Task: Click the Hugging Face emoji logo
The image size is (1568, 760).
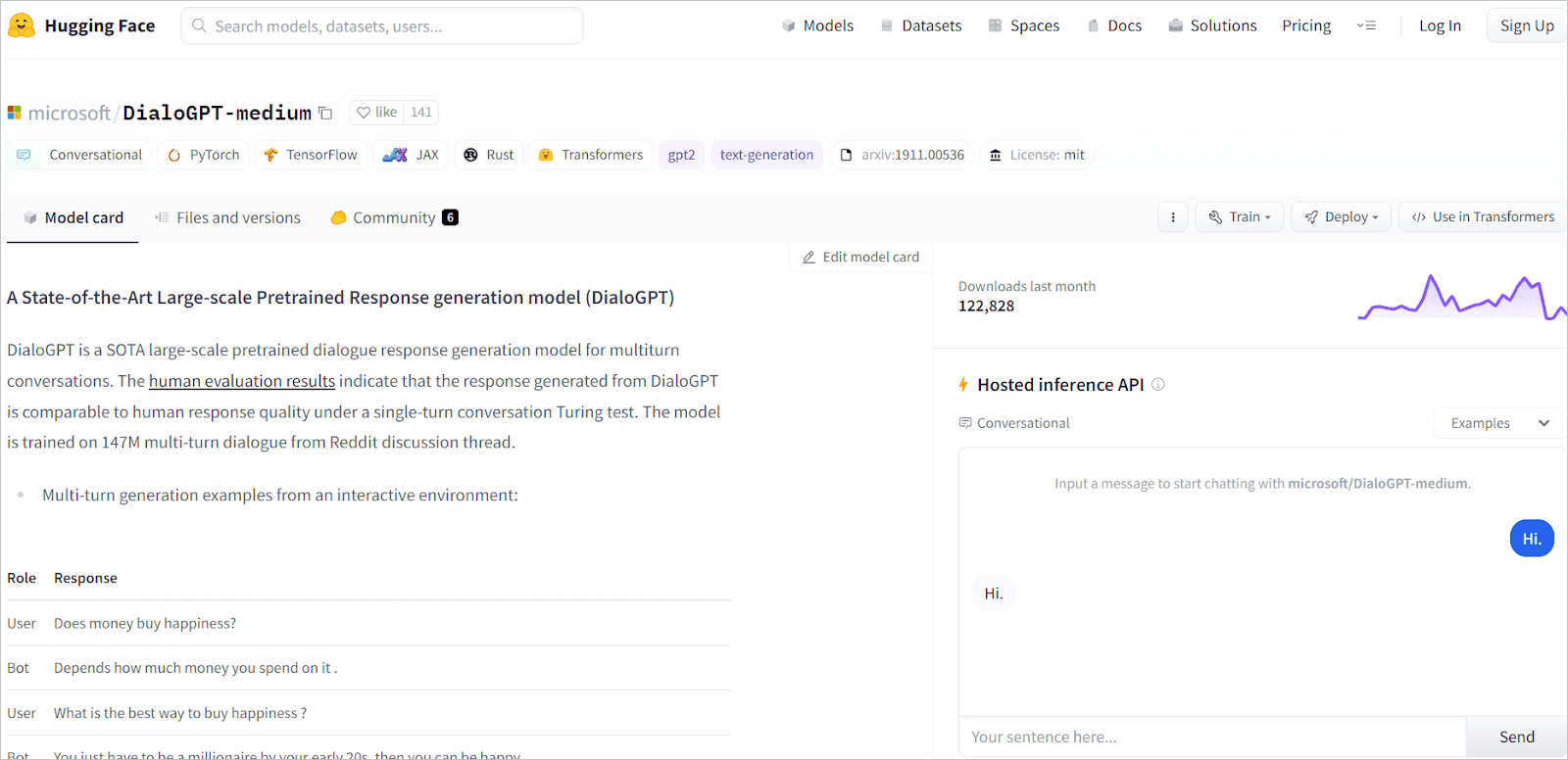Action: (x=22, y=25)
